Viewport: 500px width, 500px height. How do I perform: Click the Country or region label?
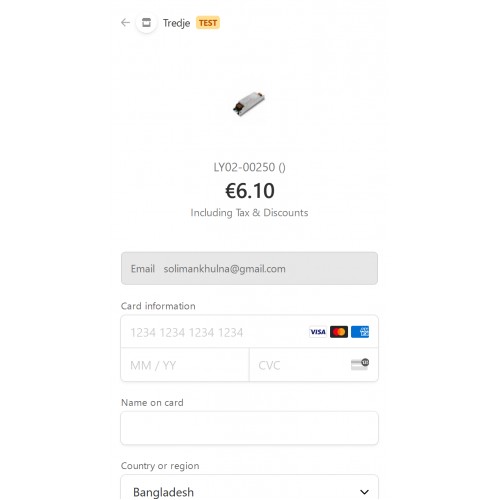click(160, 466)
